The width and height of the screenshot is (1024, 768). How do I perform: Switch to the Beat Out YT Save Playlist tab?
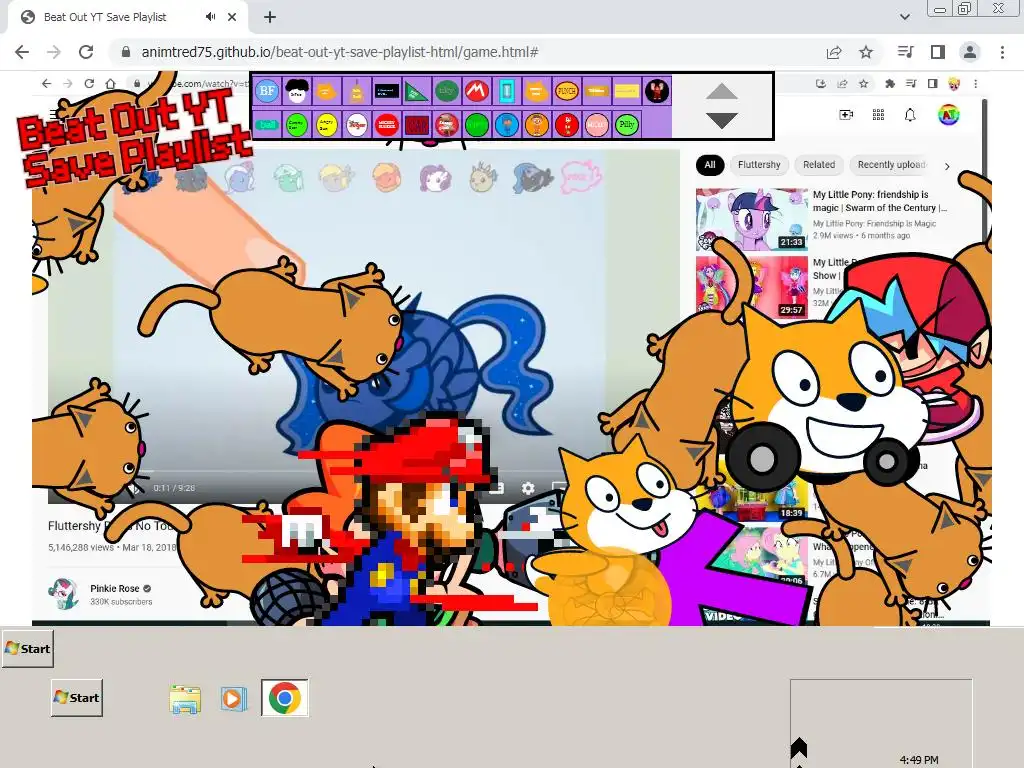[127, 18]
